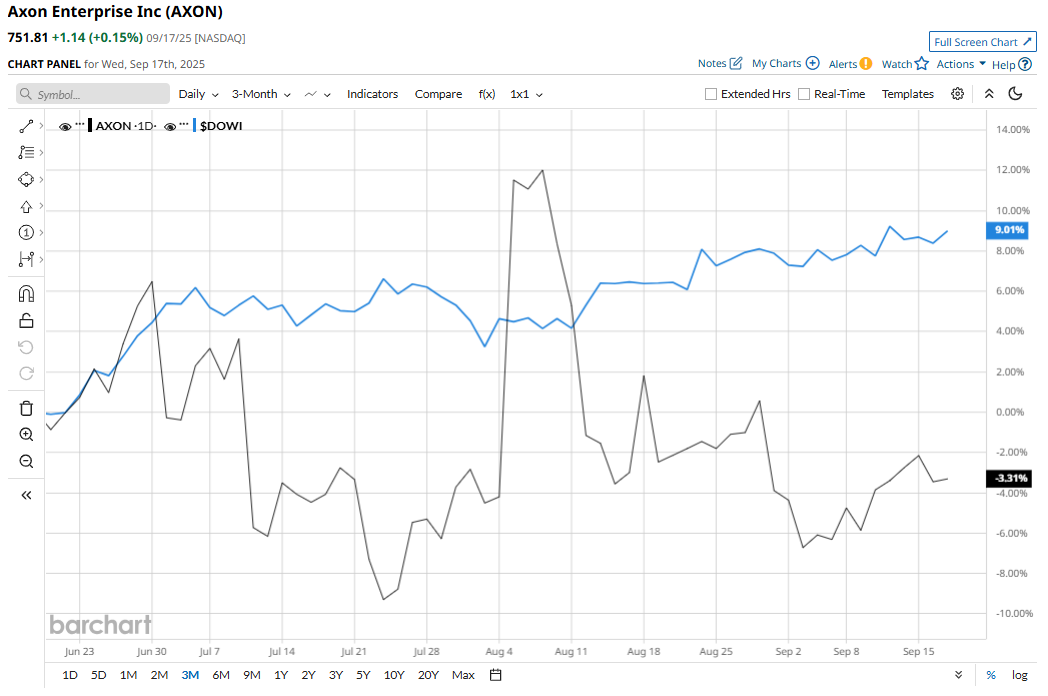
Task: Open My Charts
Action: (785, 64)
